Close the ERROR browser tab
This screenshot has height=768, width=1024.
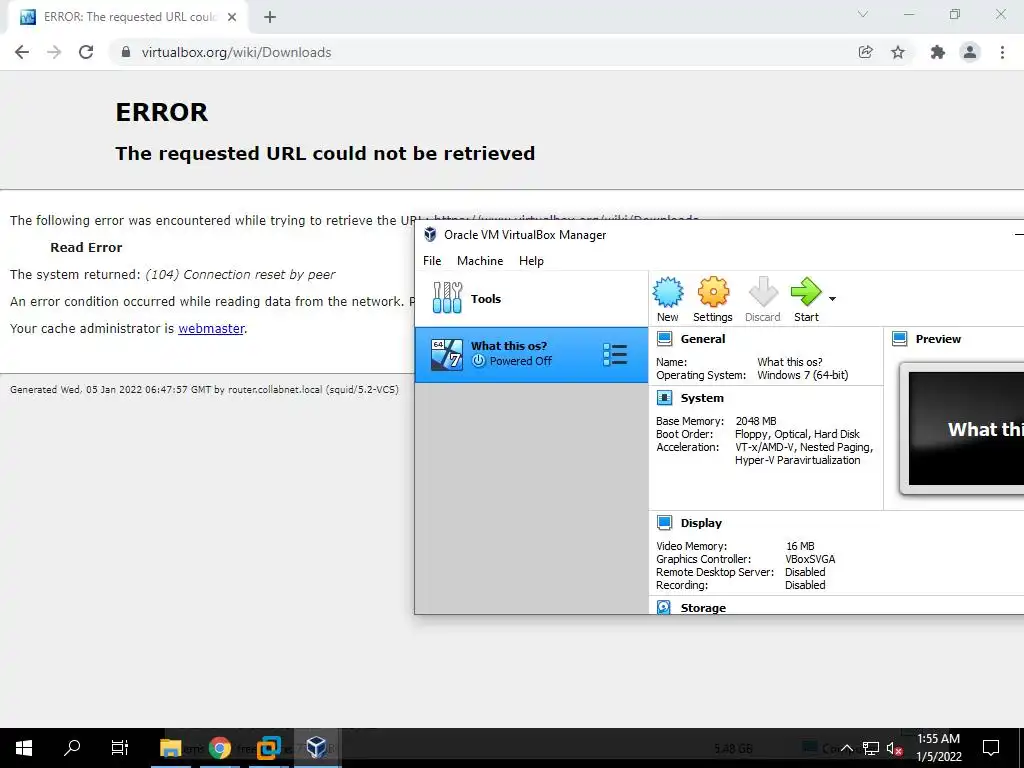click(232, 17)
